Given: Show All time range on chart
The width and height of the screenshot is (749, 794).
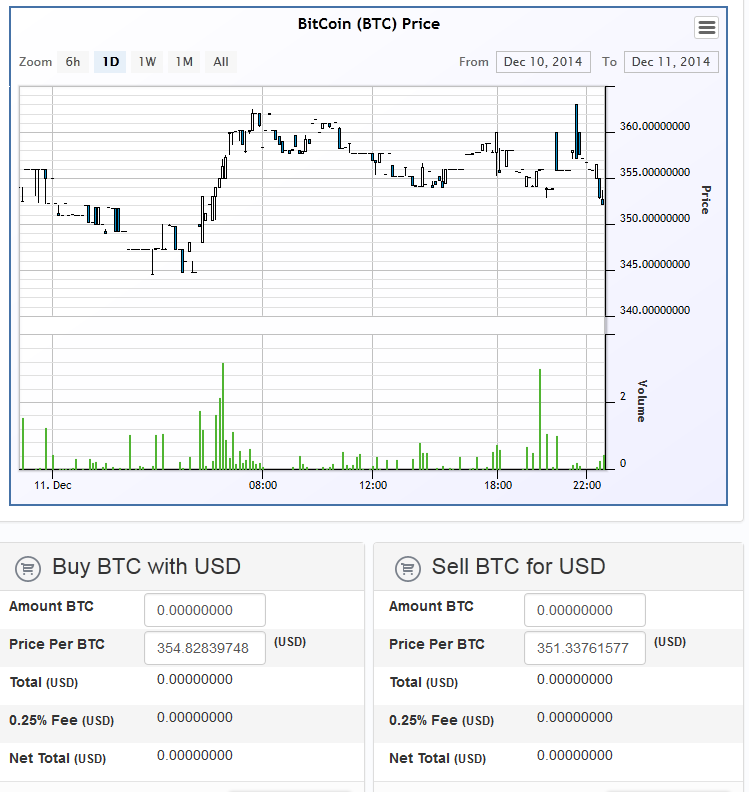Looking at the screenshot, I should pyautogui.click(x=221, y=62).
